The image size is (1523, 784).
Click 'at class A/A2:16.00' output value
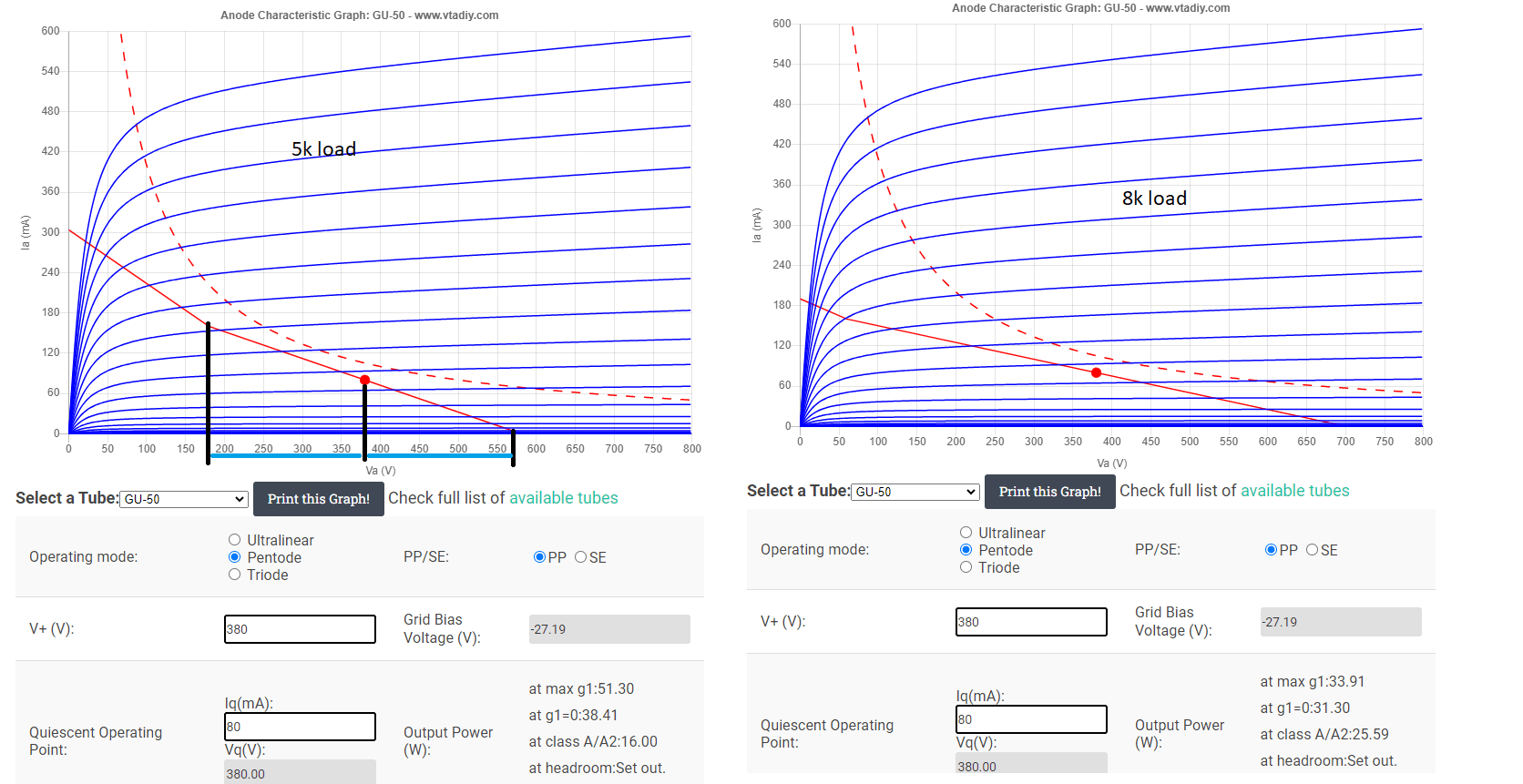tap(593, 742)
